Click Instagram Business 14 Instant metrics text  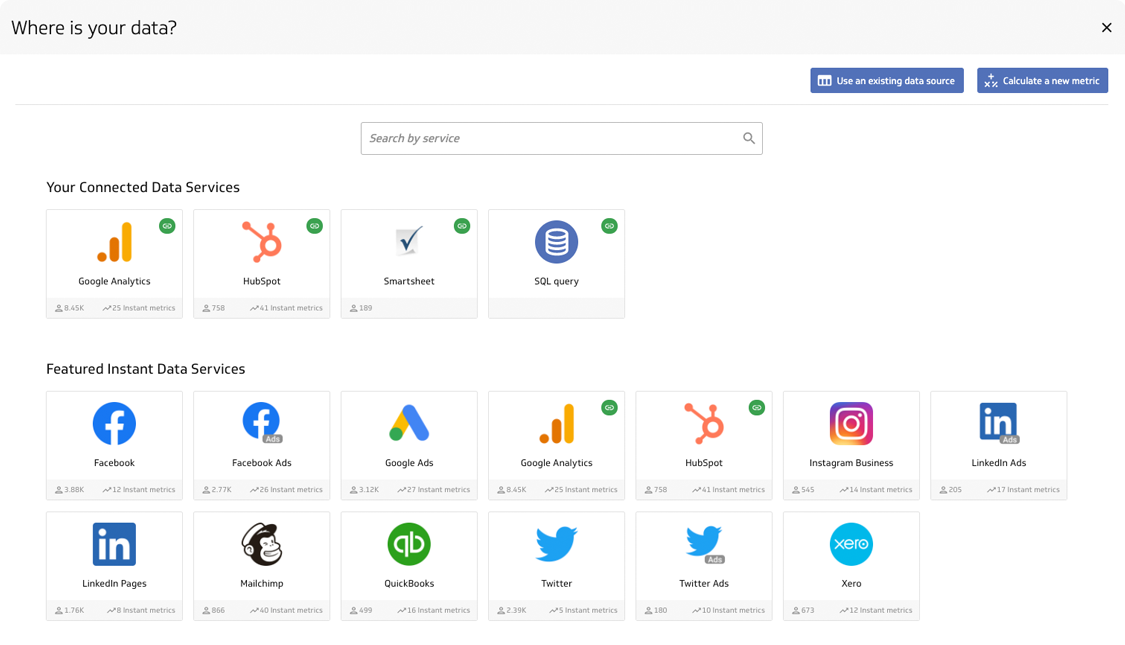880,490
